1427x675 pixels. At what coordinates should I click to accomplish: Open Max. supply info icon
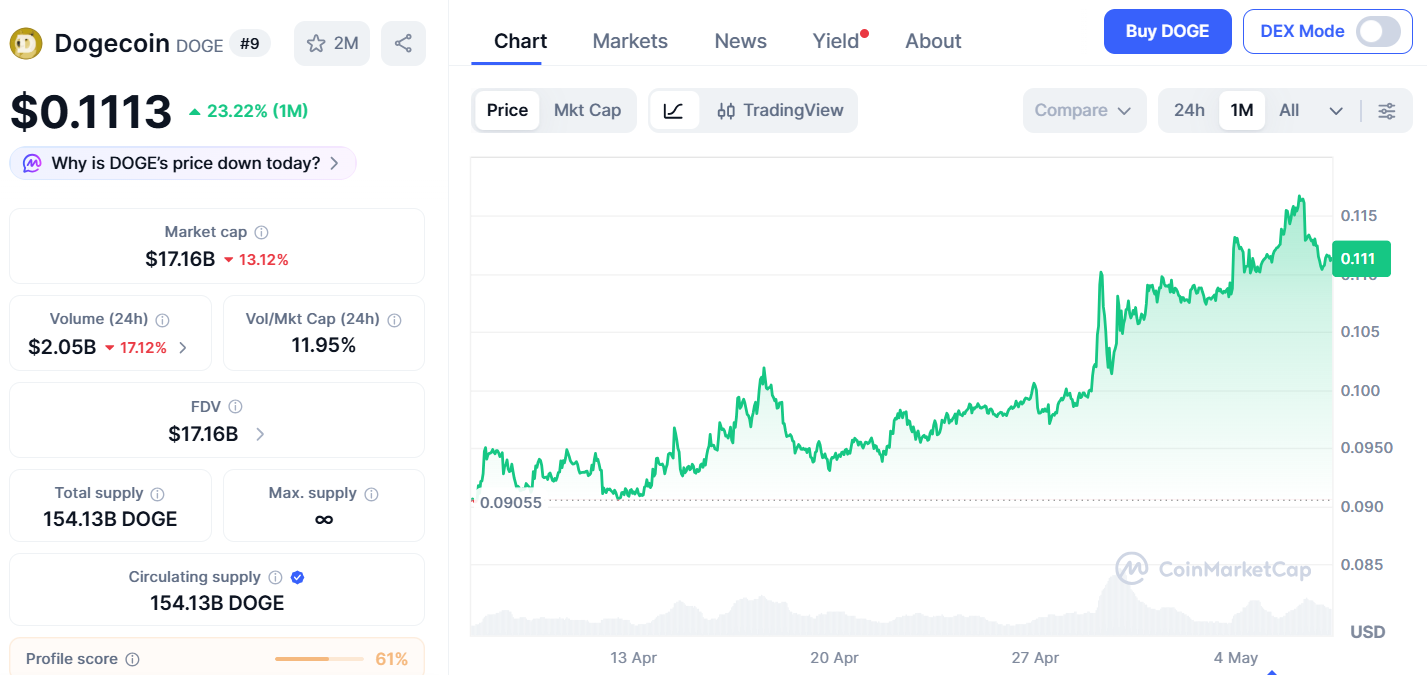[x=371, y=494]
